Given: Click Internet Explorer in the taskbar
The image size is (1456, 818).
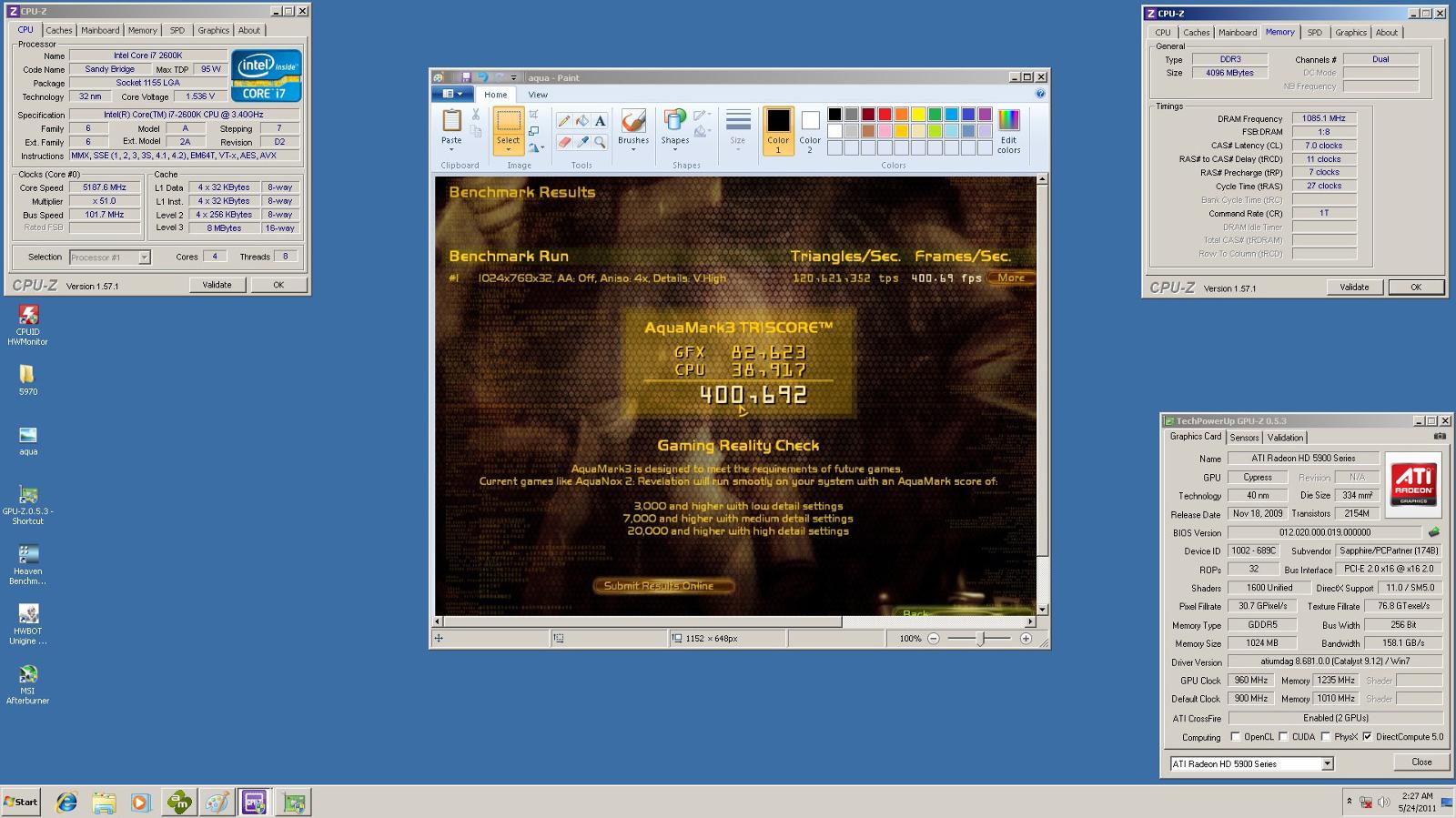Looking at the screenshot, I should pyautogui.click(x=66, y=803).
